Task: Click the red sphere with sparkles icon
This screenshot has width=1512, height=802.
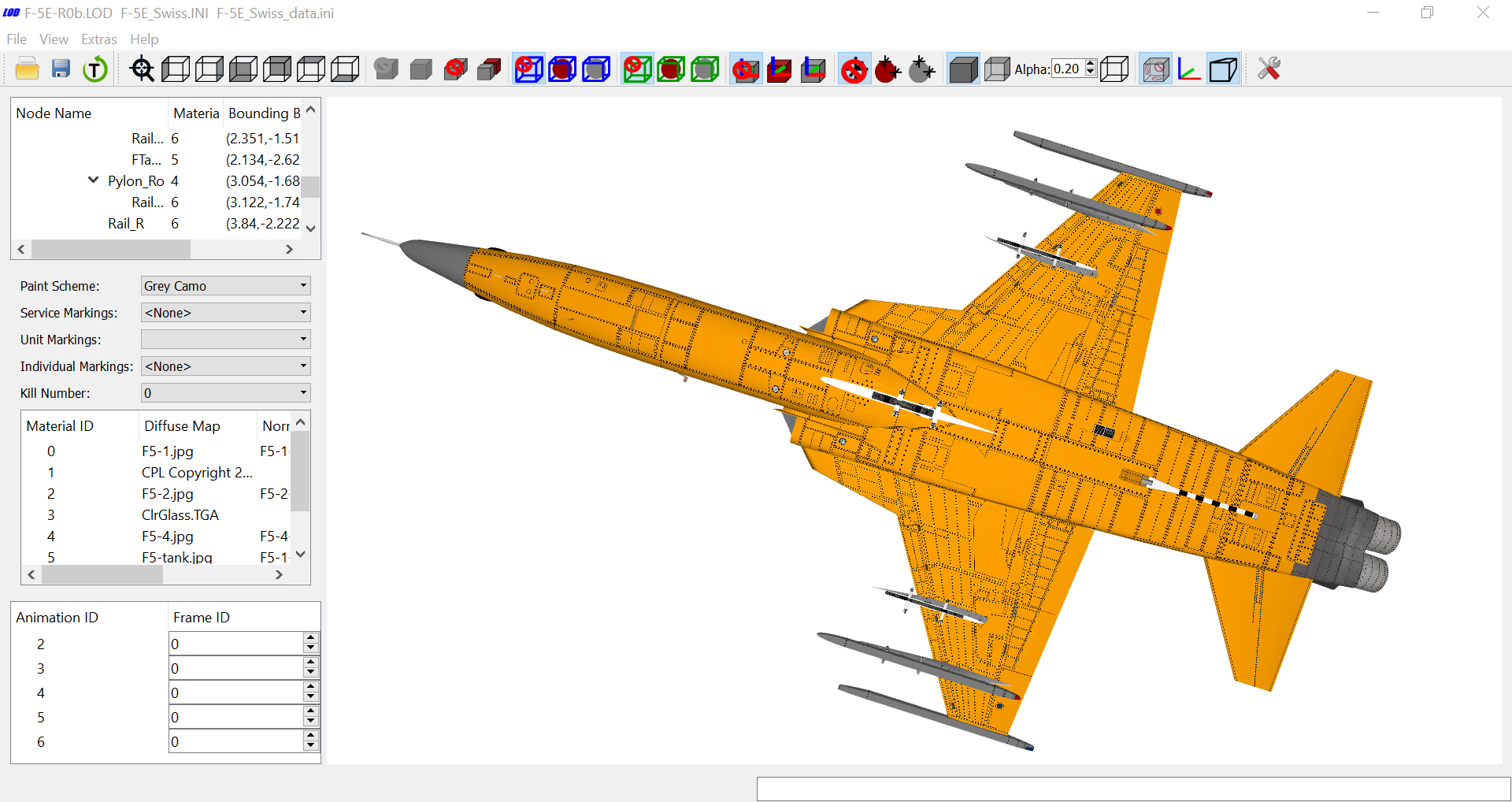Action: pyautogui.click(x=888, y=69)
